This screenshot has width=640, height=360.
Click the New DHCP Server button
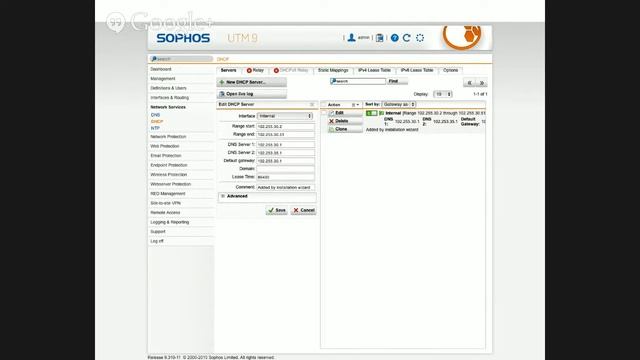click(x=251, y=82)
